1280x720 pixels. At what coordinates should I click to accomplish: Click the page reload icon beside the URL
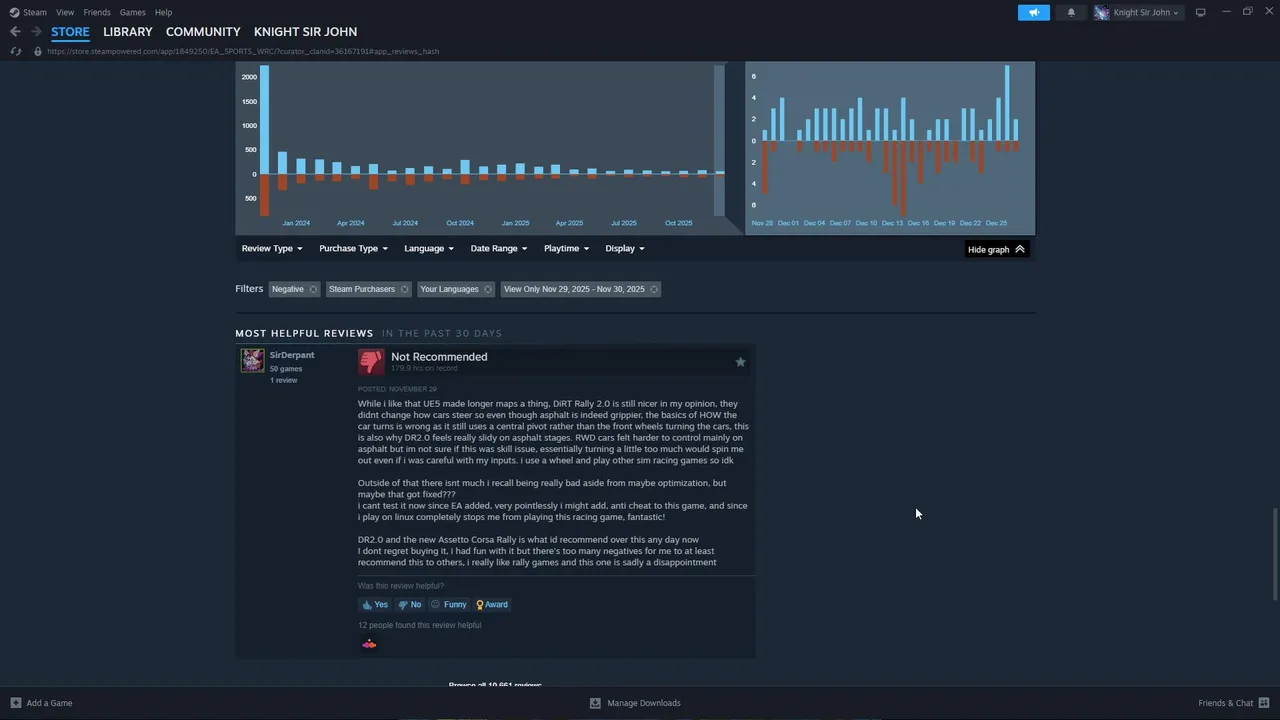pyautogui.click(x=15, y=51)
